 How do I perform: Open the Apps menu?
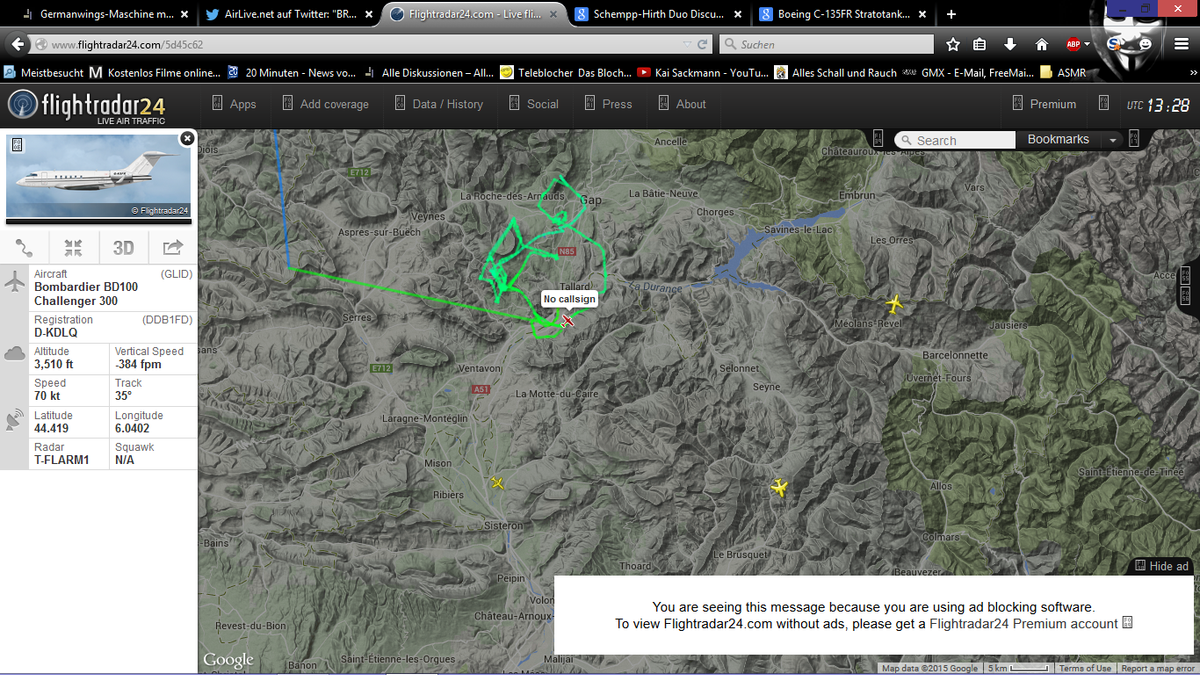click(234, 104)
